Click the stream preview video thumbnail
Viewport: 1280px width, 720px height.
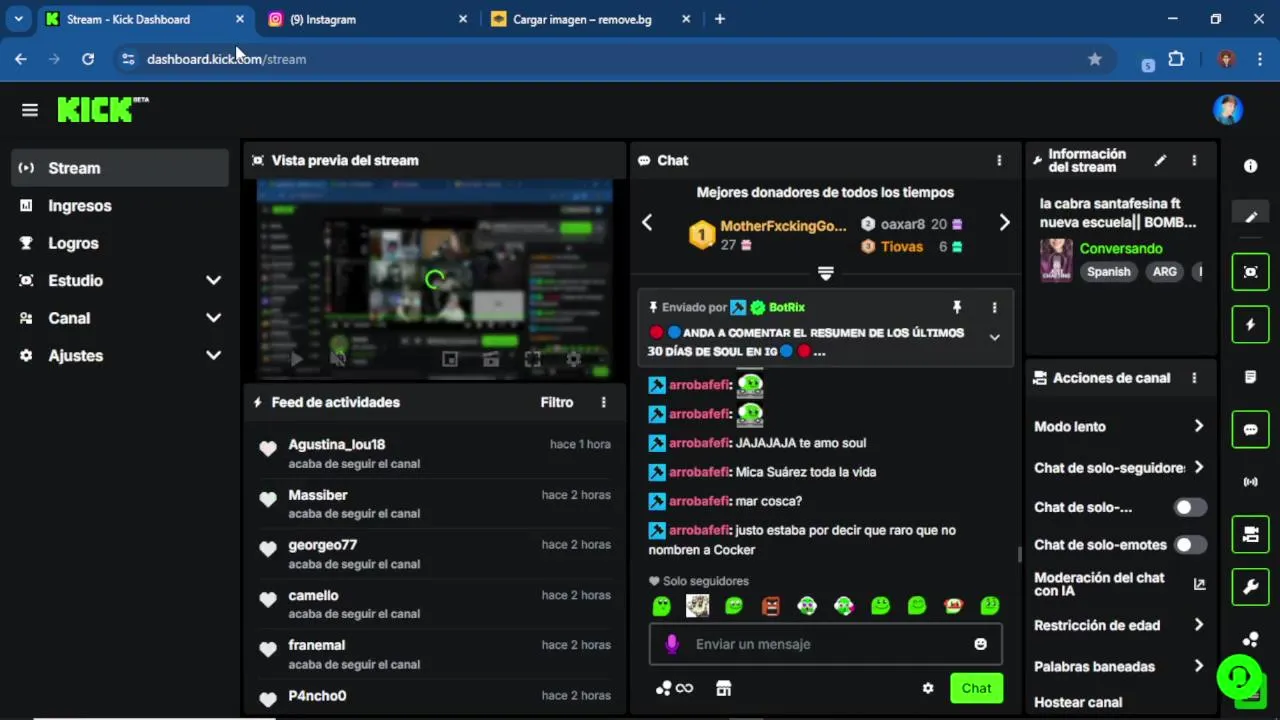434,280
